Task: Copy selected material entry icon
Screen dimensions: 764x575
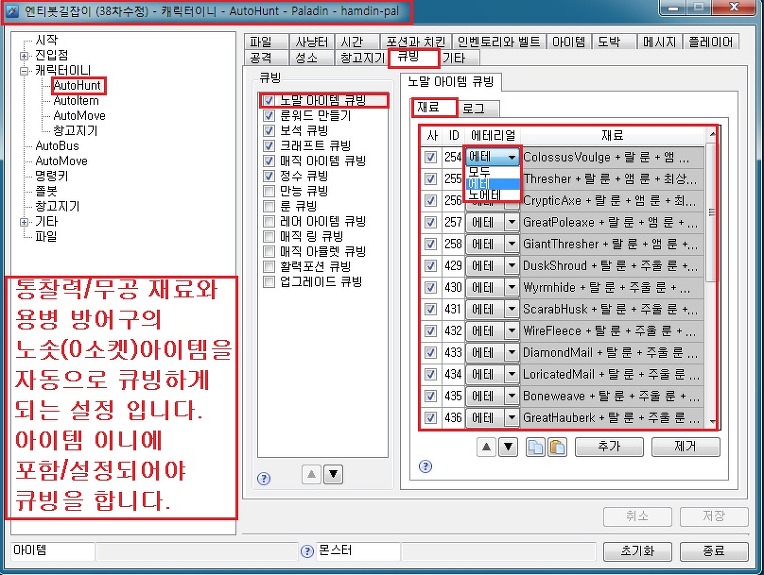Action: coord(535,447)
